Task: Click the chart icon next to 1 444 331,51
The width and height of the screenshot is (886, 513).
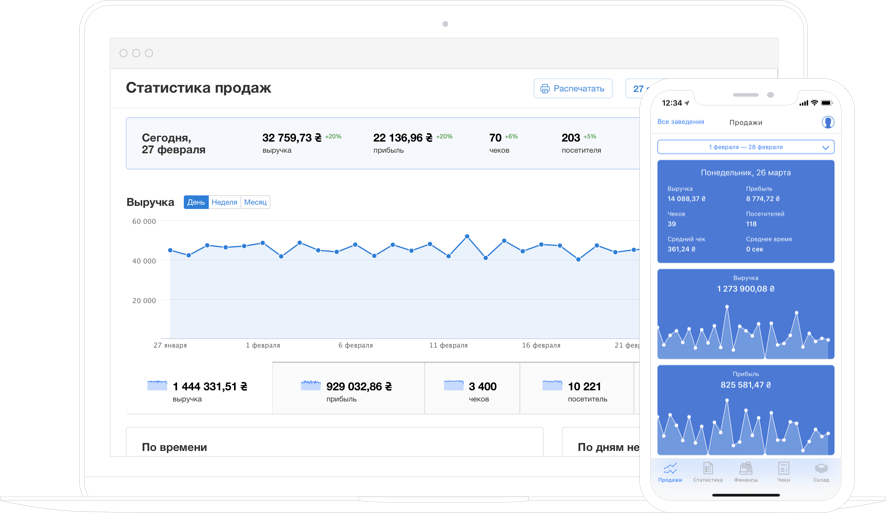Action: tap(157, 385)
